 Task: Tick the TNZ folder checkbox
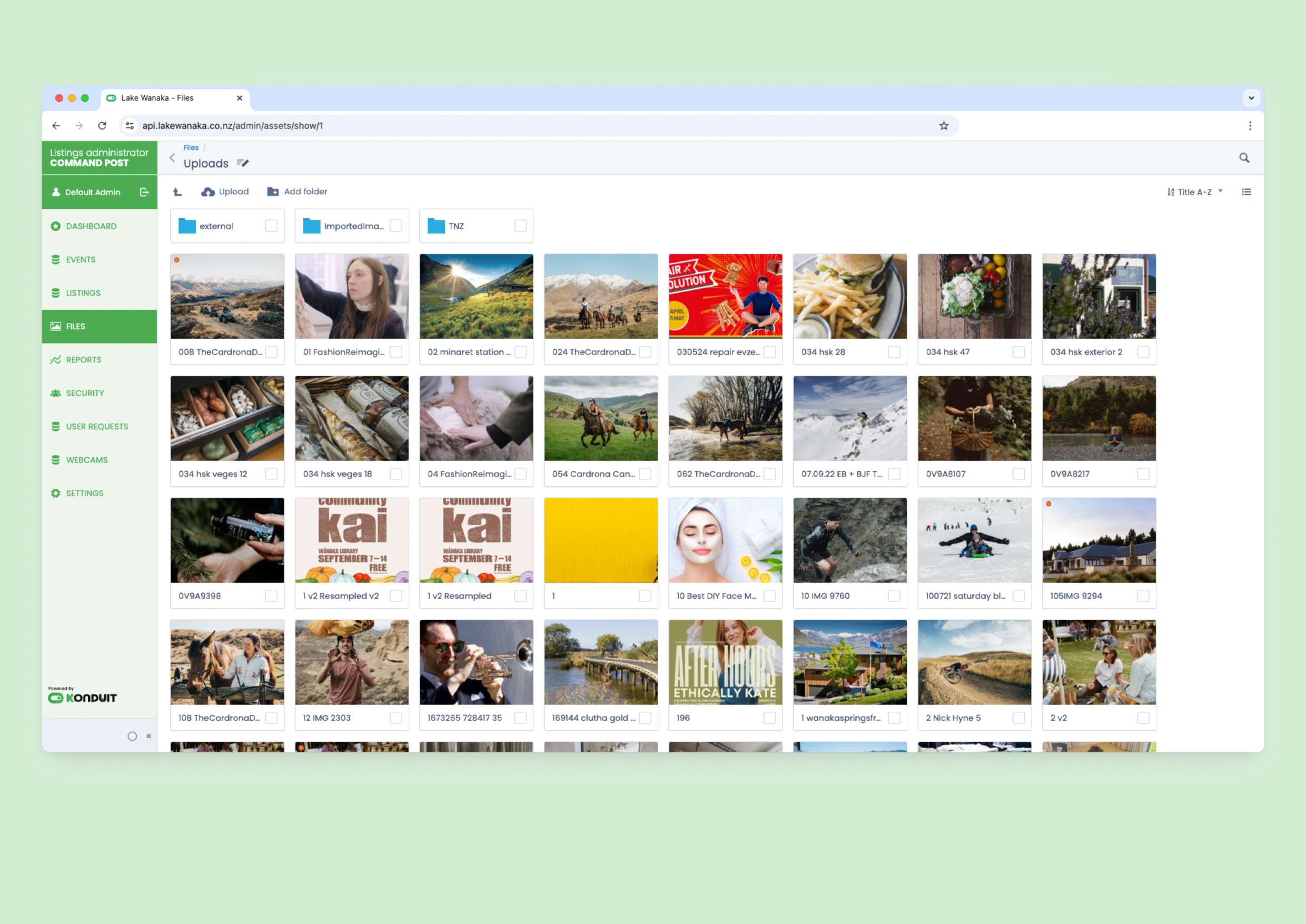tap(520, 226)
